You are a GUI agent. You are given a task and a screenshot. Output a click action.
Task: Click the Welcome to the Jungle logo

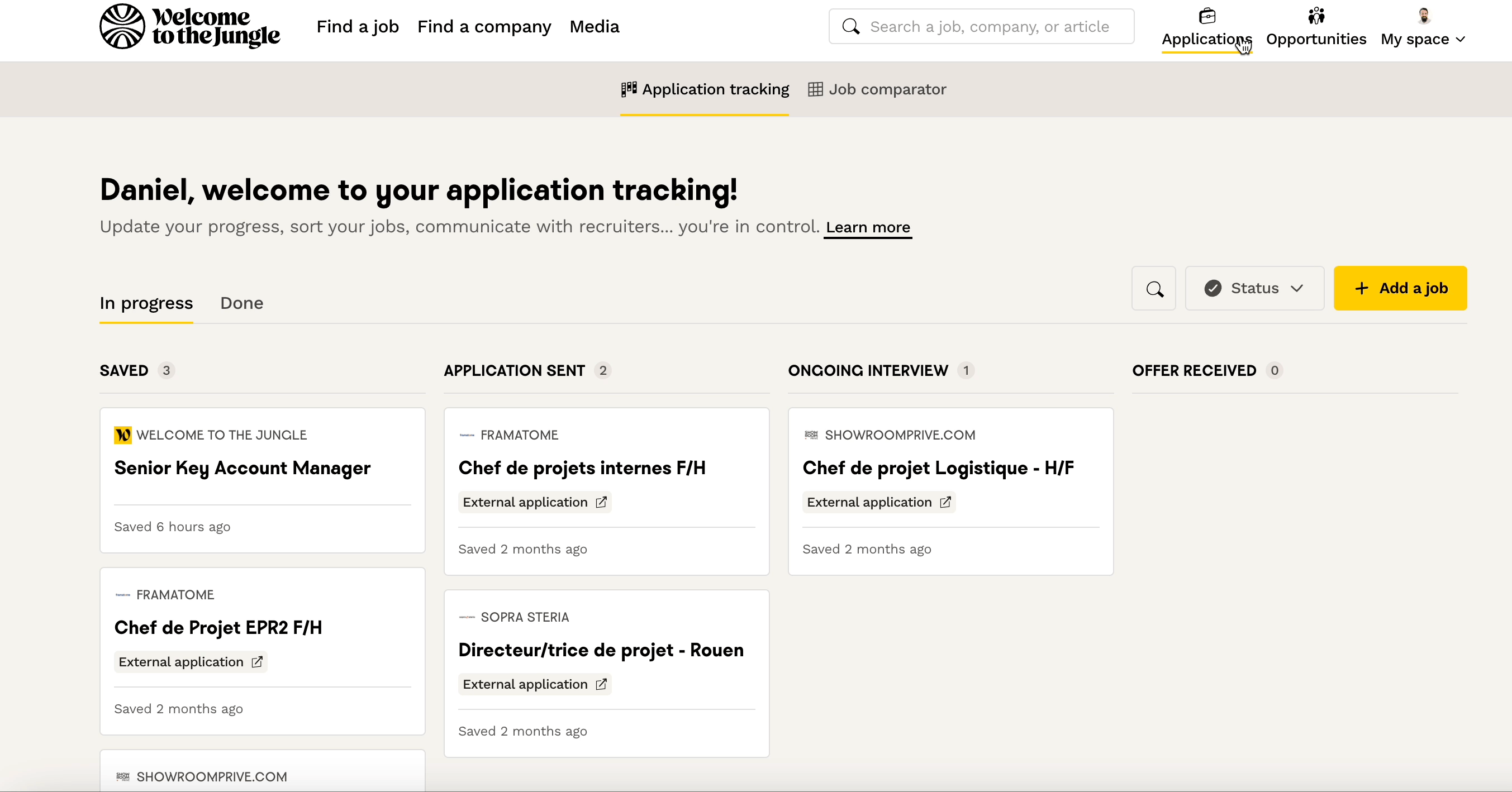(x=189, y=26)
